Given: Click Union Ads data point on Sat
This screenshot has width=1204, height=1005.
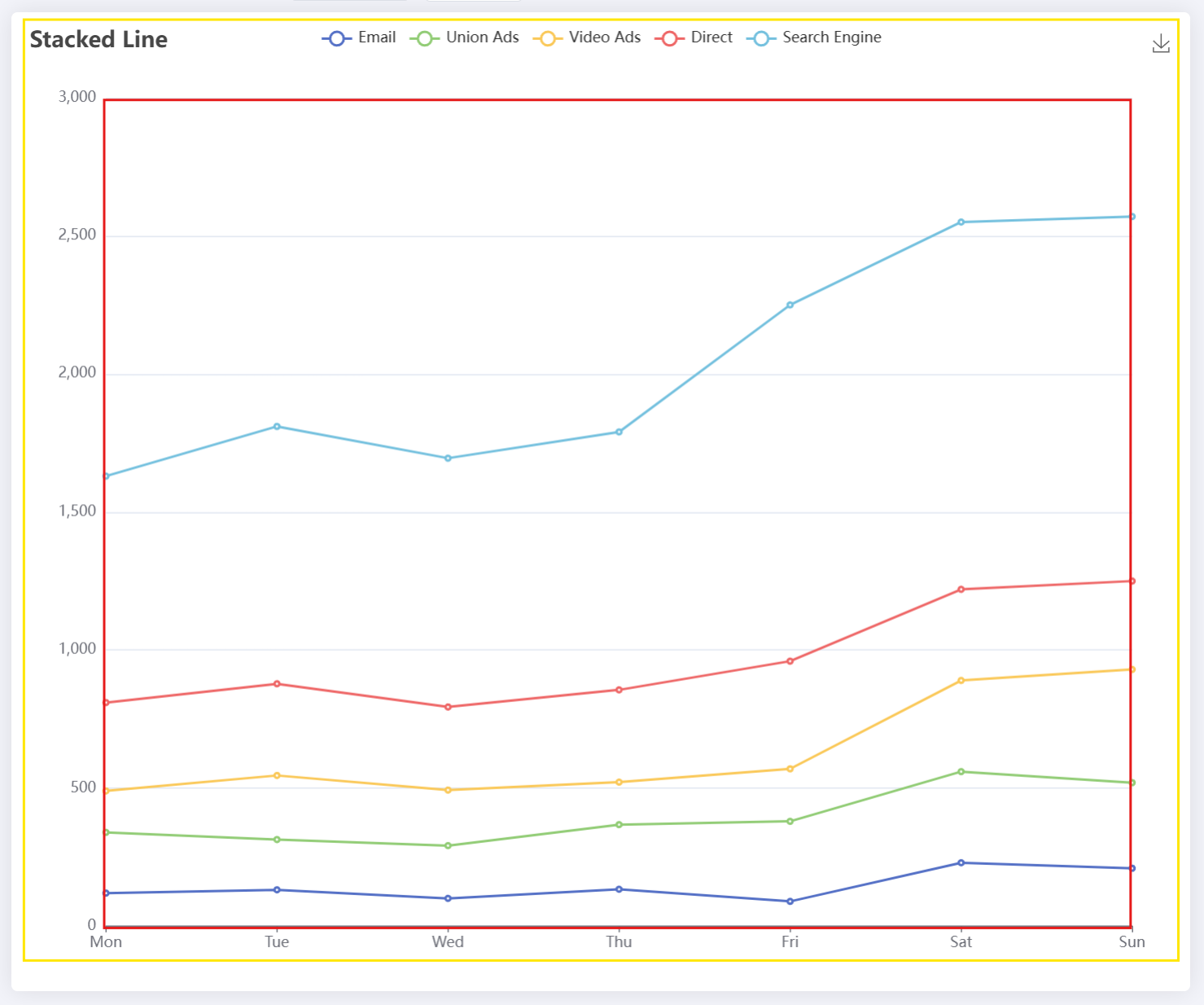Looking at the screenshot, I should click(x=961, y=772).
